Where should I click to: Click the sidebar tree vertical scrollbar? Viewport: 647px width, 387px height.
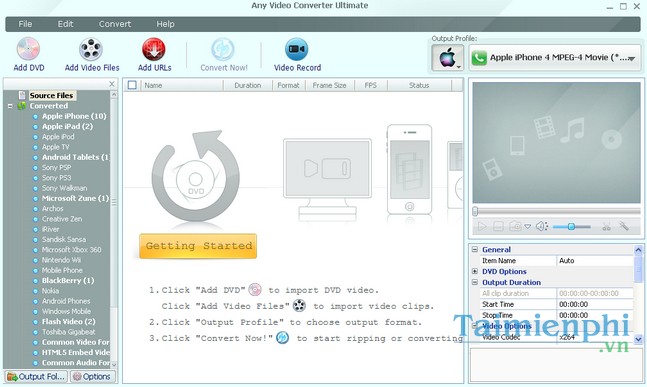pos(114,202)
